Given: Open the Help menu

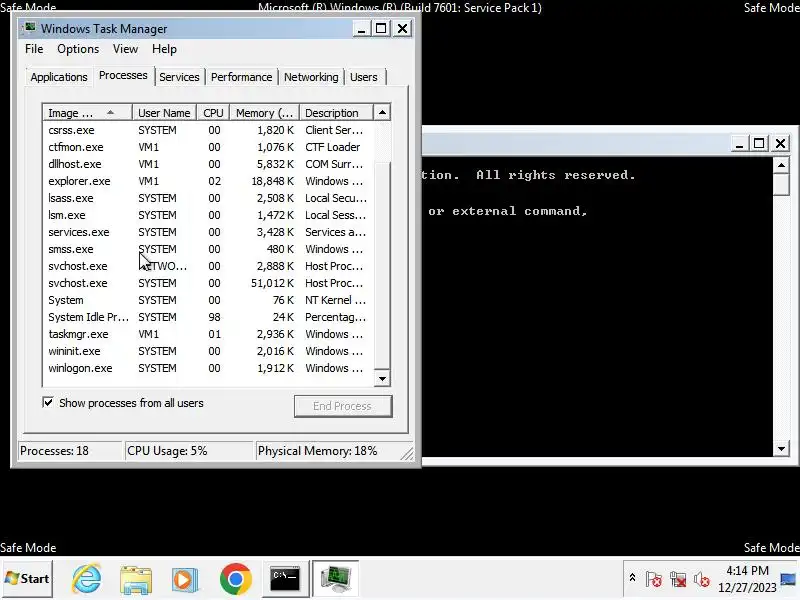Looking at the screenshot, I should coord(164,49).
